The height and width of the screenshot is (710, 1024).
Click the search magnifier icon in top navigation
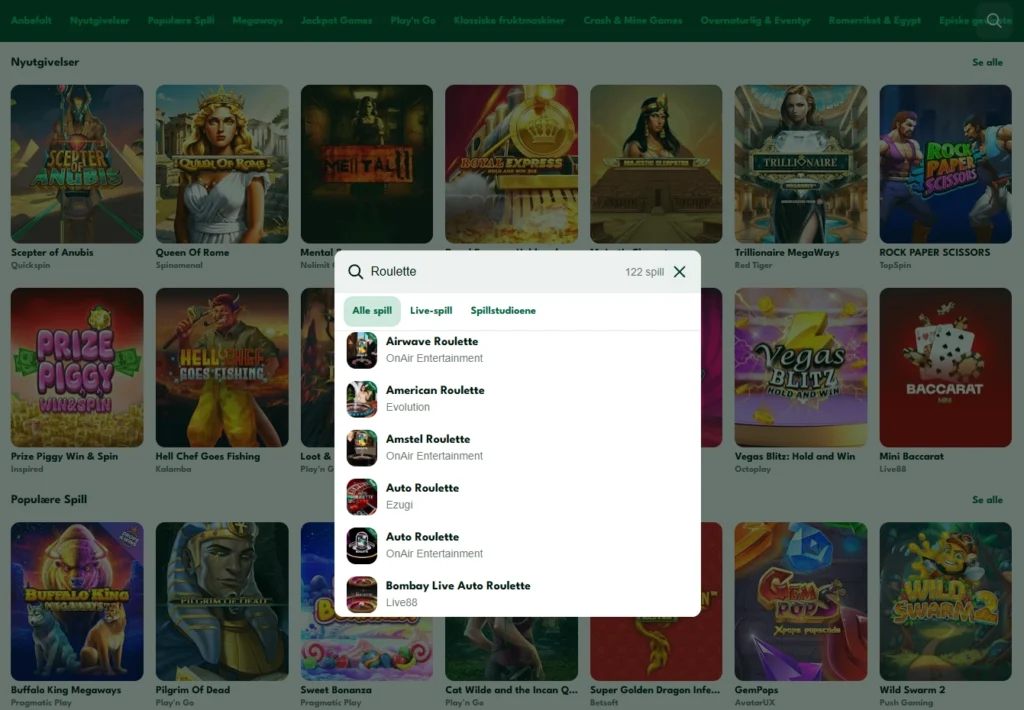pyautogui.click(x=994, y=20)
